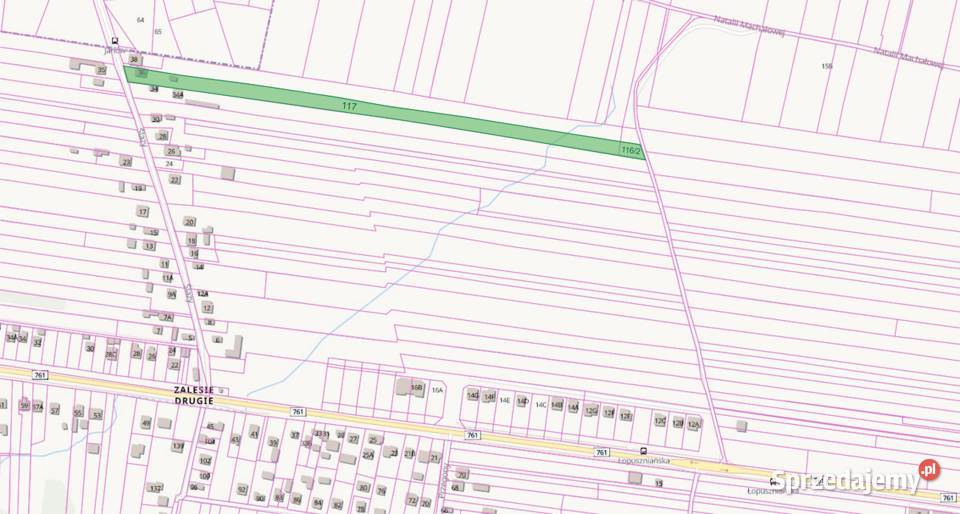Click parcel number 158 at top right
The height and width of the screenshot is (514, 960).
coord(827,66)
